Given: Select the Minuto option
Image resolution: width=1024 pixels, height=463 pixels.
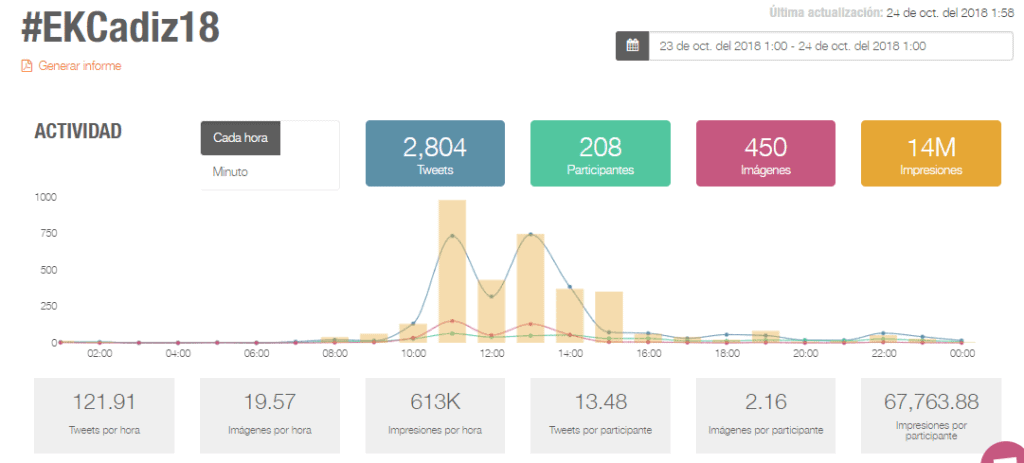Looking at the screenshot, I should coord(230,172).
